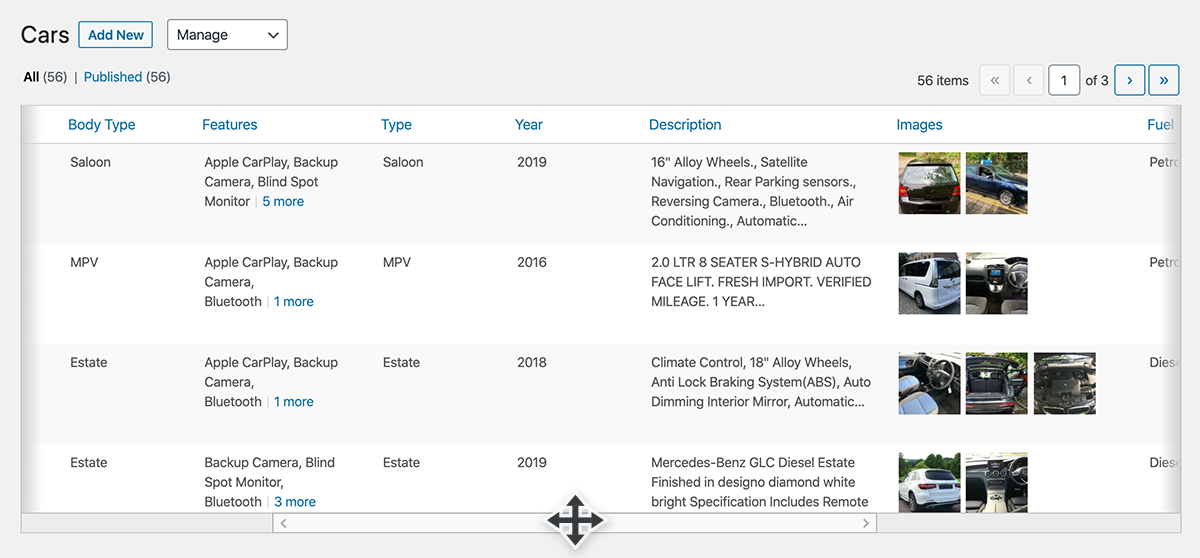
Task: Open first thumbnail of 2019 Saloon row
Action: point(929,183)
